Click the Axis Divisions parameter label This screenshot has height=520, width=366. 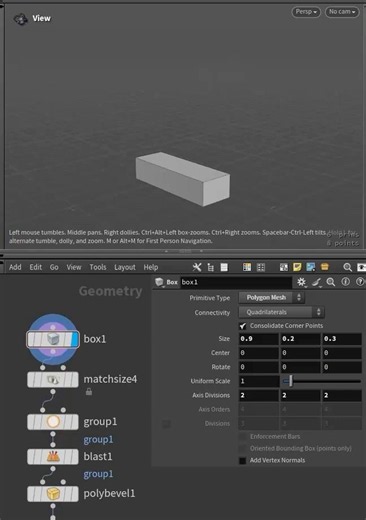(x=211, y=395)
